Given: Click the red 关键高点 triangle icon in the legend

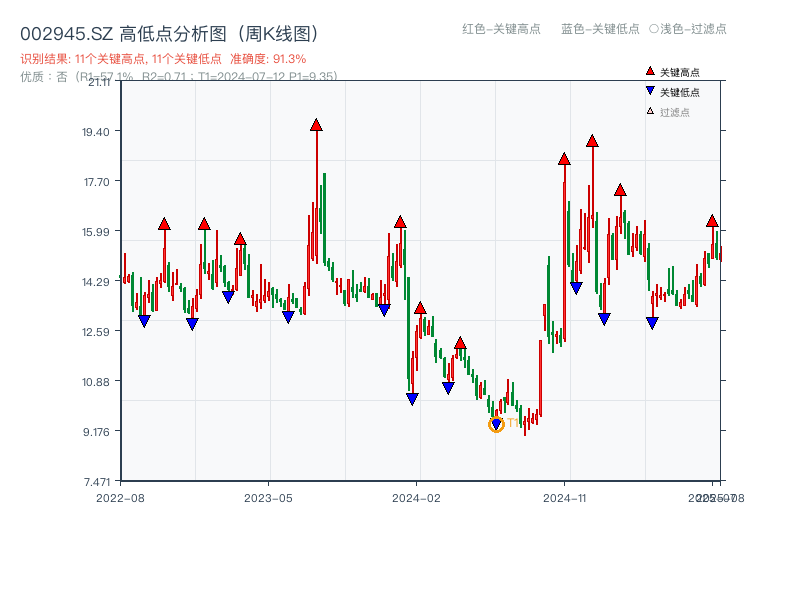Looking at the screenshot, I should pyautogui.click(x=649, y=70).
